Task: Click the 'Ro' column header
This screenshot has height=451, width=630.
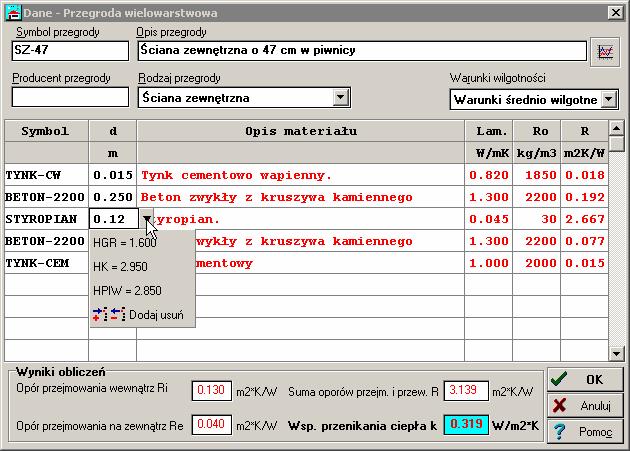Action: [537, 131]
